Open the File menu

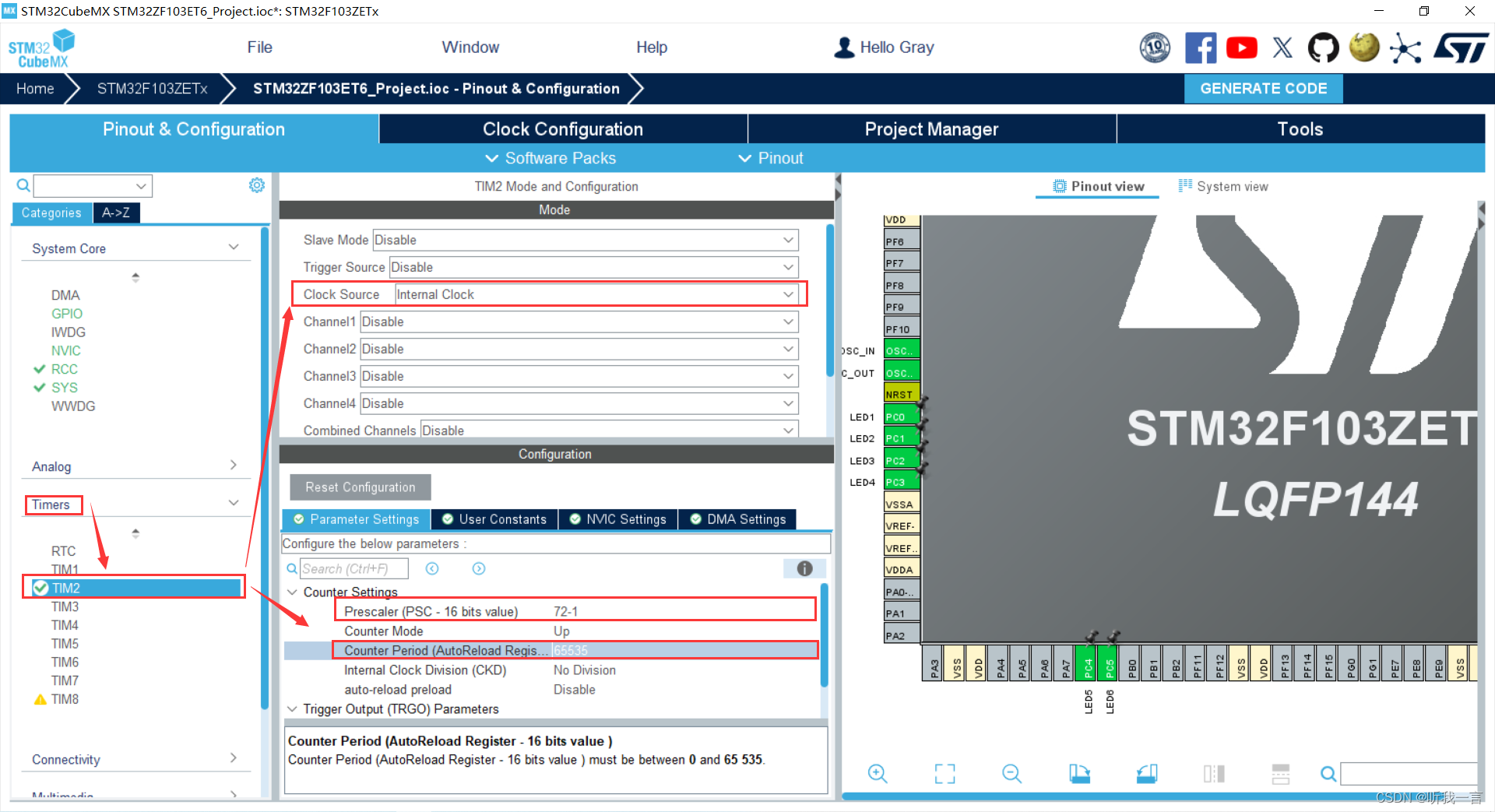tap(259, 47)
